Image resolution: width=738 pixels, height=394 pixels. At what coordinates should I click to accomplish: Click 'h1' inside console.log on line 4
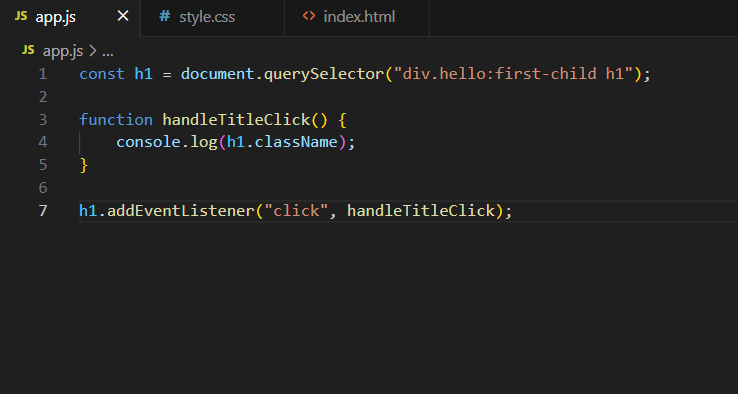coord(236,142)
